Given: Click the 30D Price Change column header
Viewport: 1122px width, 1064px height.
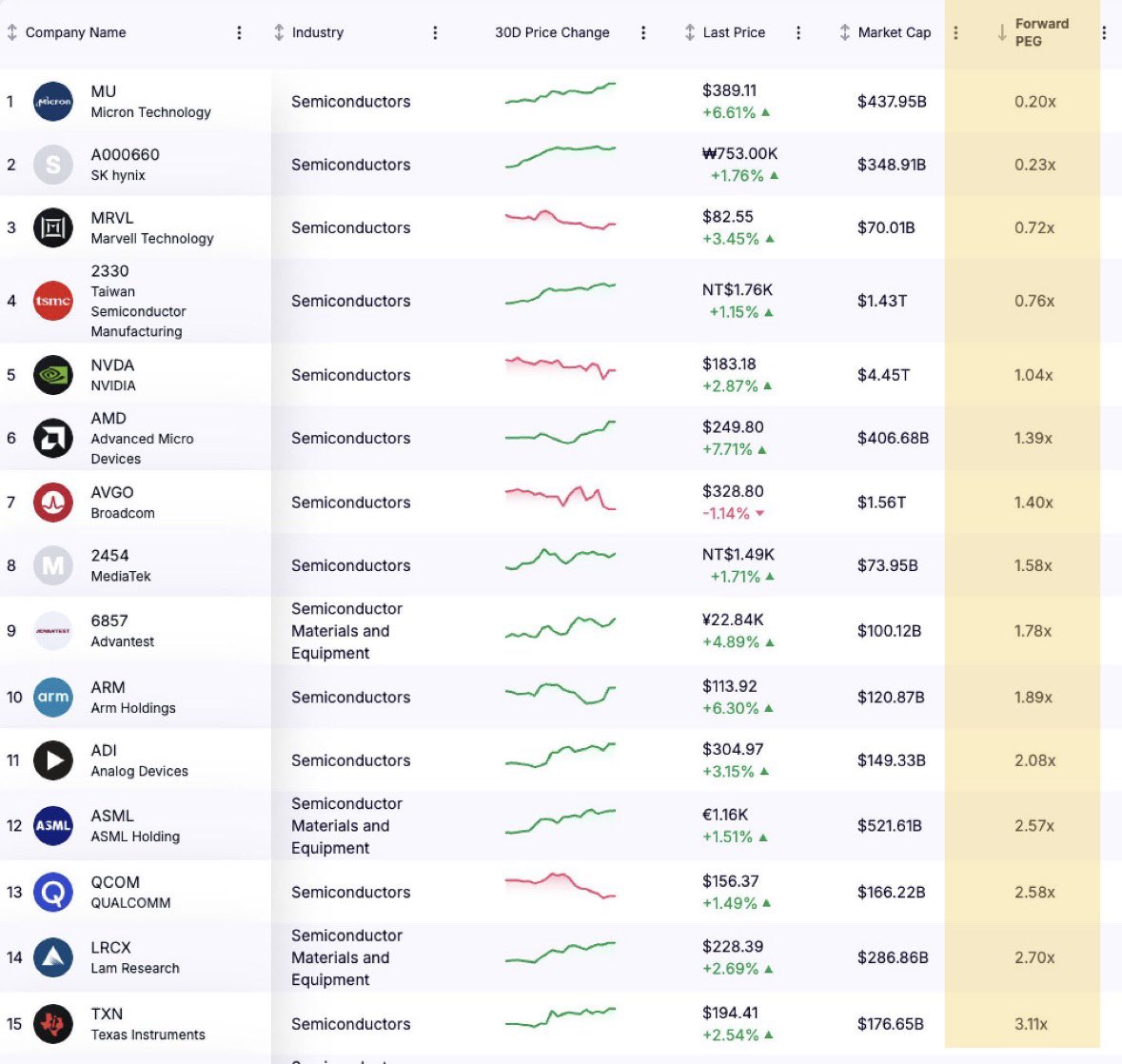Looking at the screenshot, I should 552,32.
